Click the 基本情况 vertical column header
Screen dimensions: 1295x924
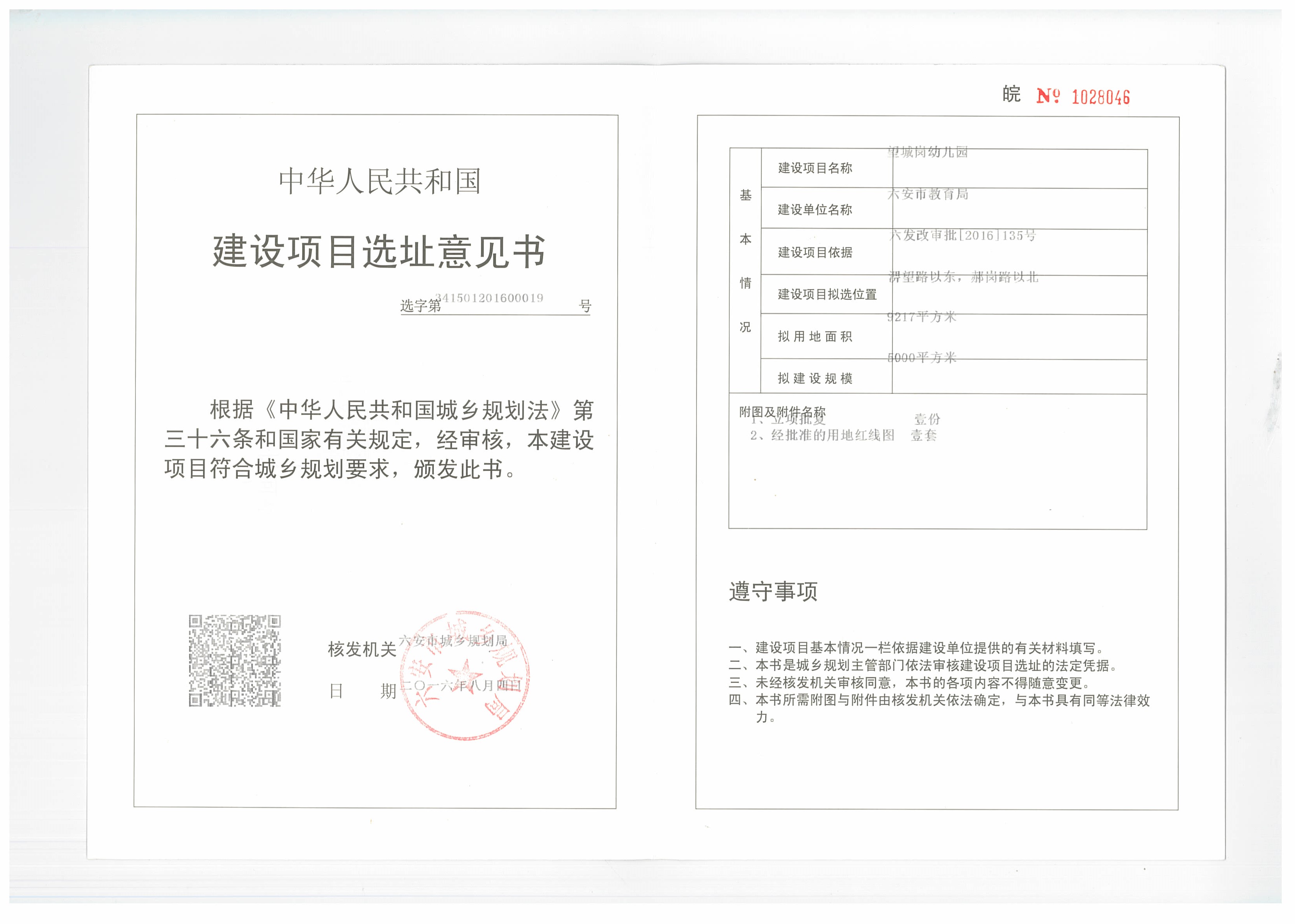(745, 261)
